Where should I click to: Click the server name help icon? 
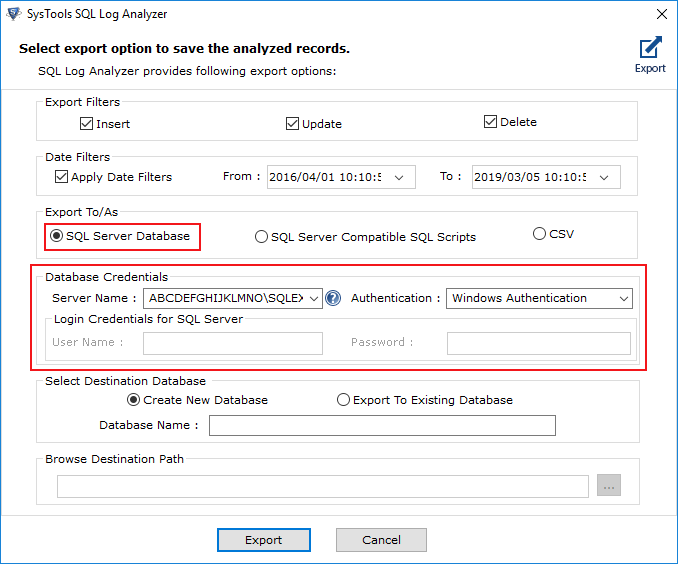(x=333, y=298)
